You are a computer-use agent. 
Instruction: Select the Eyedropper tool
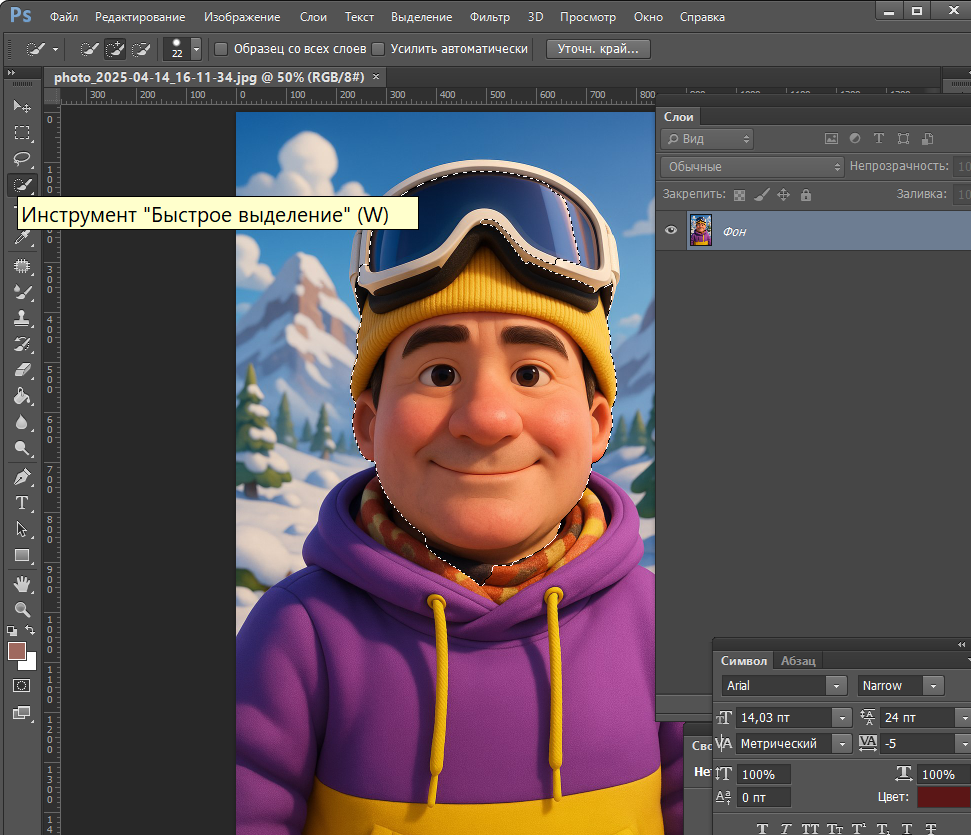point(22,237)
